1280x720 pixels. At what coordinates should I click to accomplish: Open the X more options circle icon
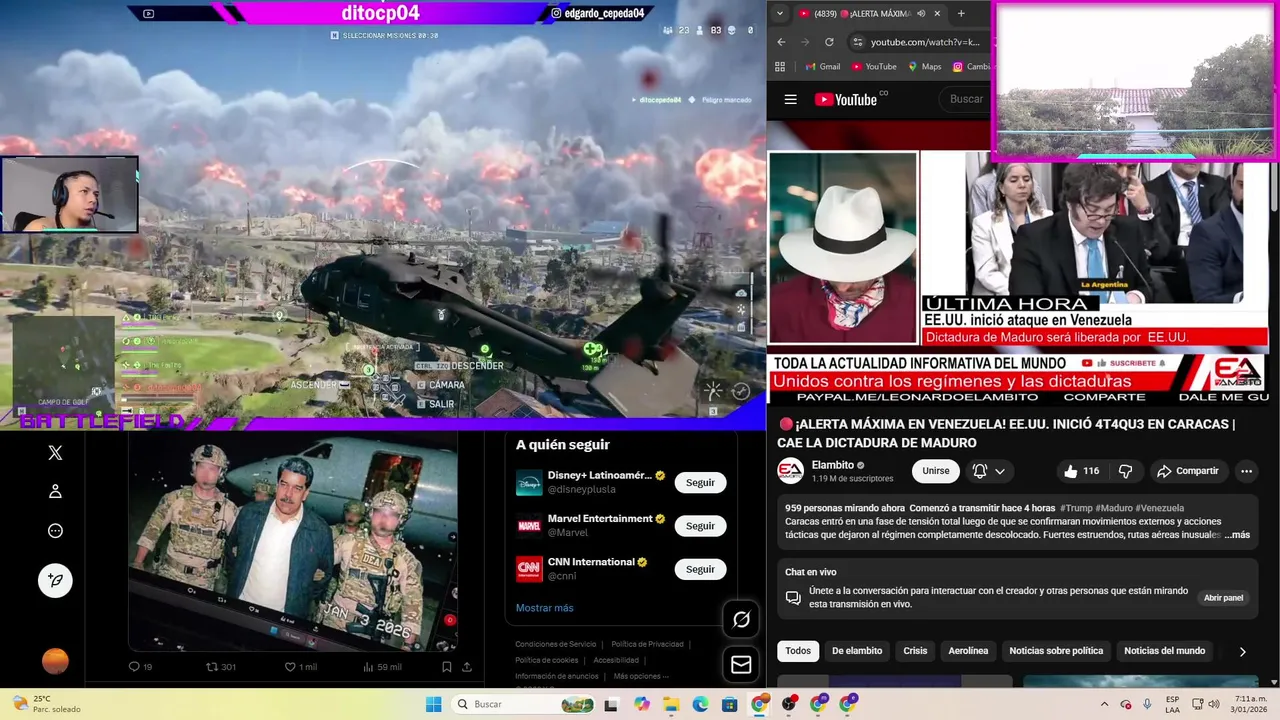point(55,531)
